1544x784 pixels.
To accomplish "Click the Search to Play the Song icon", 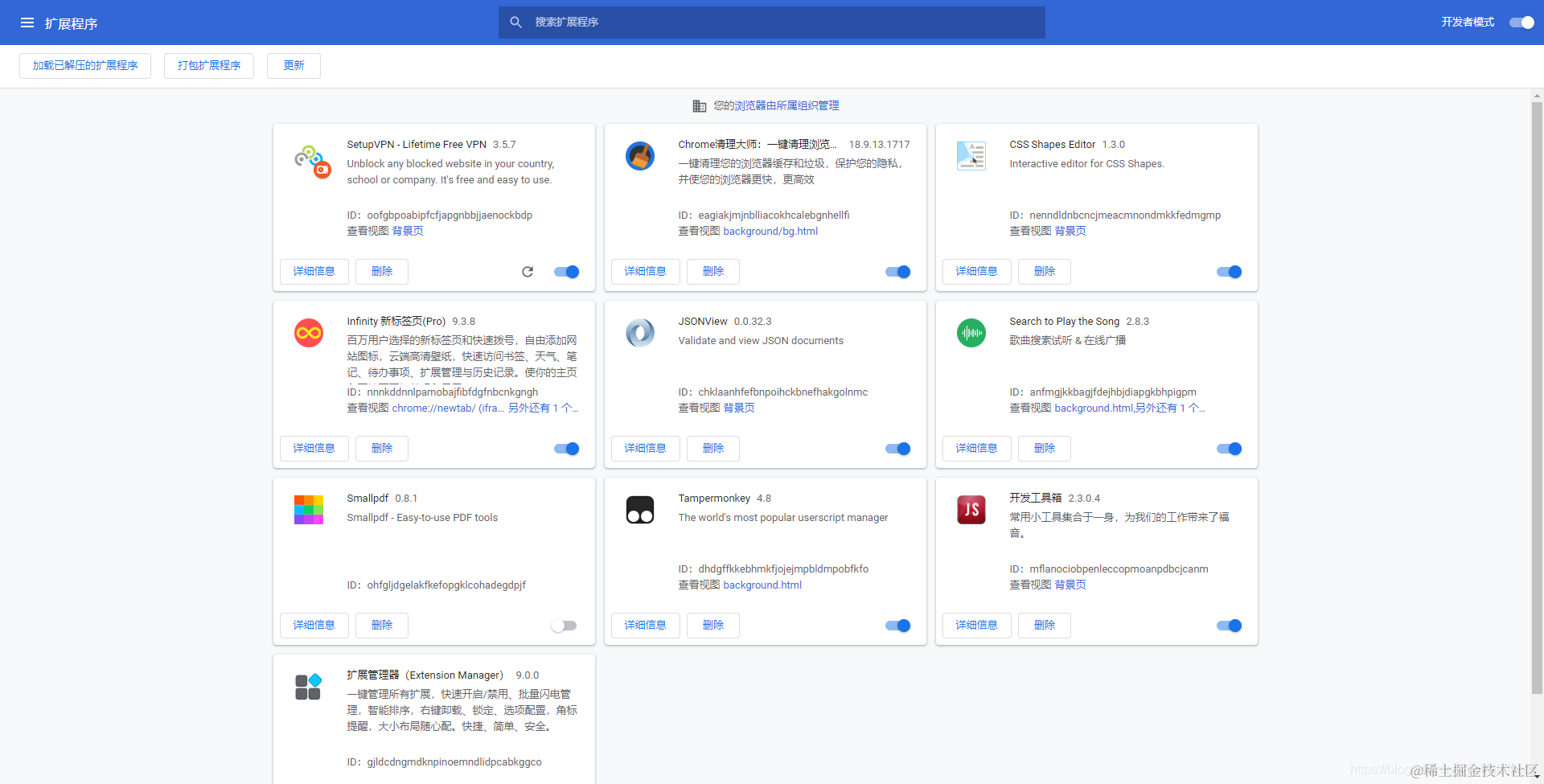I will pyautogui.click(x=971, y=333).
